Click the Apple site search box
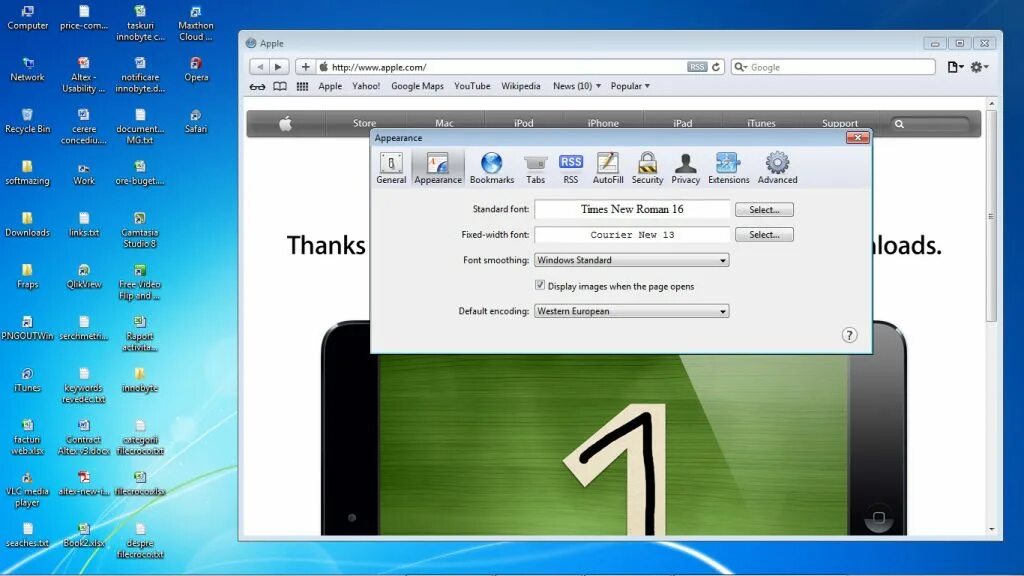 point(931,124)
